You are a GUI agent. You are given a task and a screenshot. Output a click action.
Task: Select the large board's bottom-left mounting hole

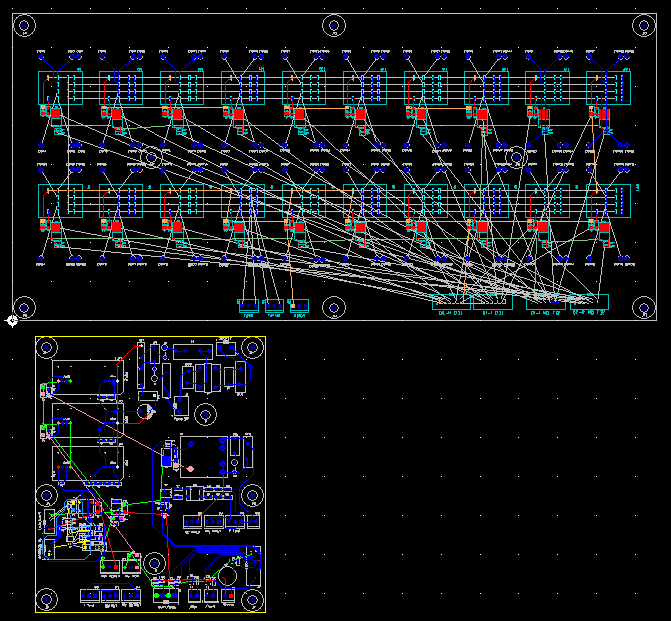26,307
